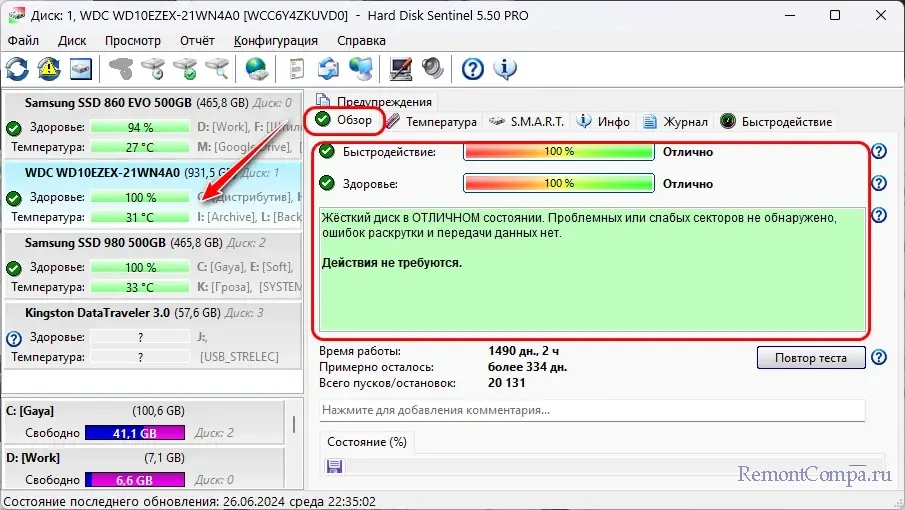
Task: Click the yellow warning refresh toolbar icon
Action: (49, 69)
